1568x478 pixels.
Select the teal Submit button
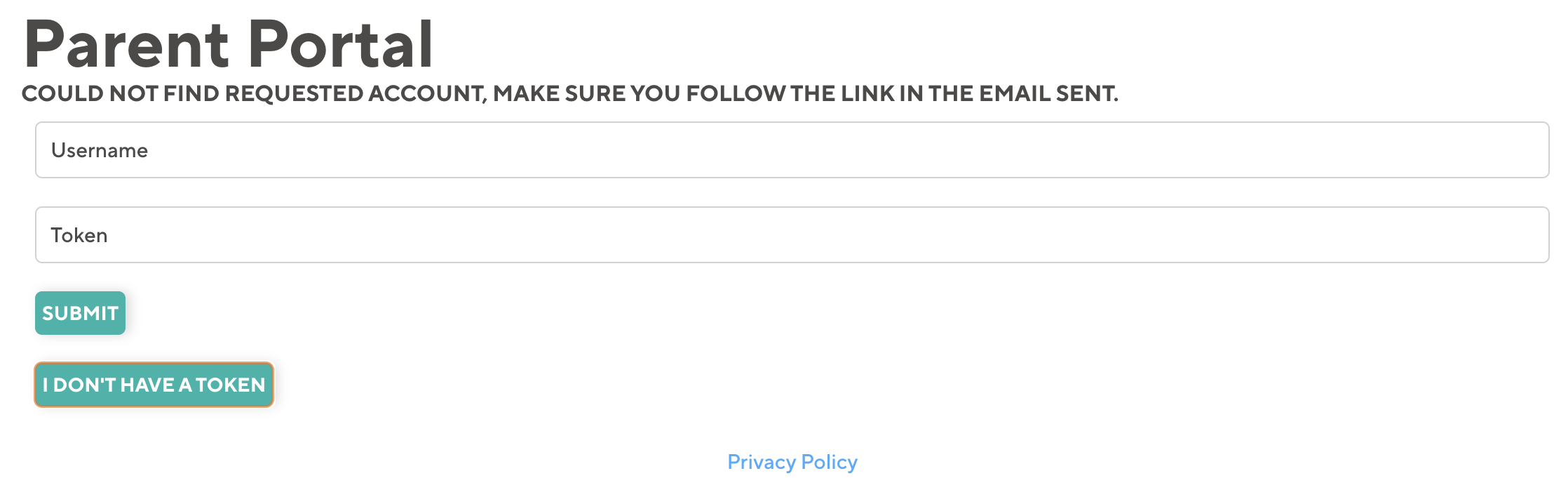click(80, 313)
